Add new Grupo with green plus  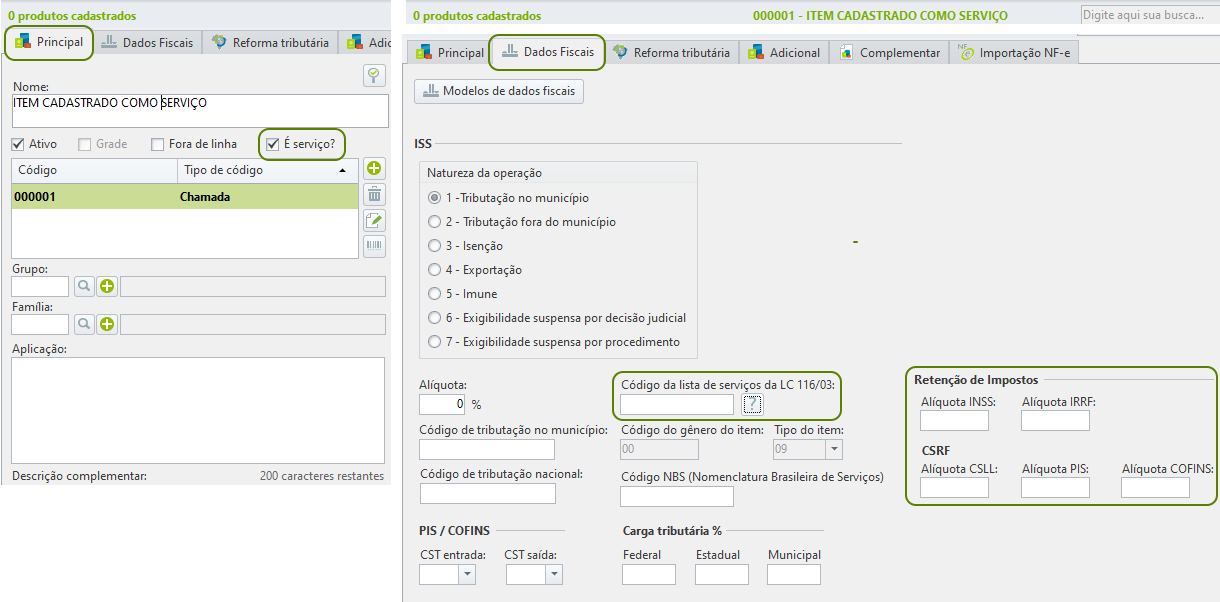pyautogui.click(x=106, y=287)
